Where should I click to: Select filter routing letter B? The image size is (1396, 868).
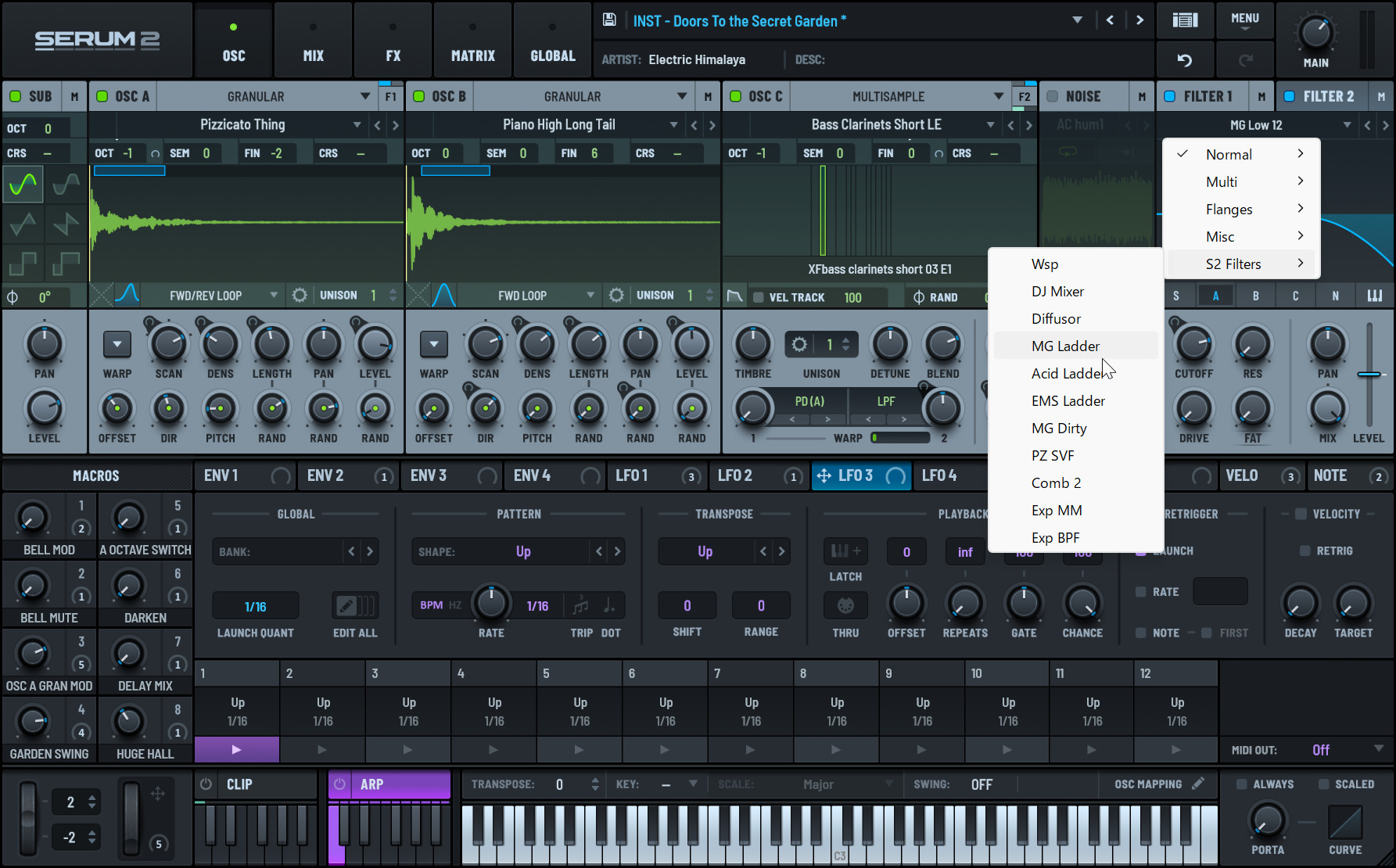1255,296
